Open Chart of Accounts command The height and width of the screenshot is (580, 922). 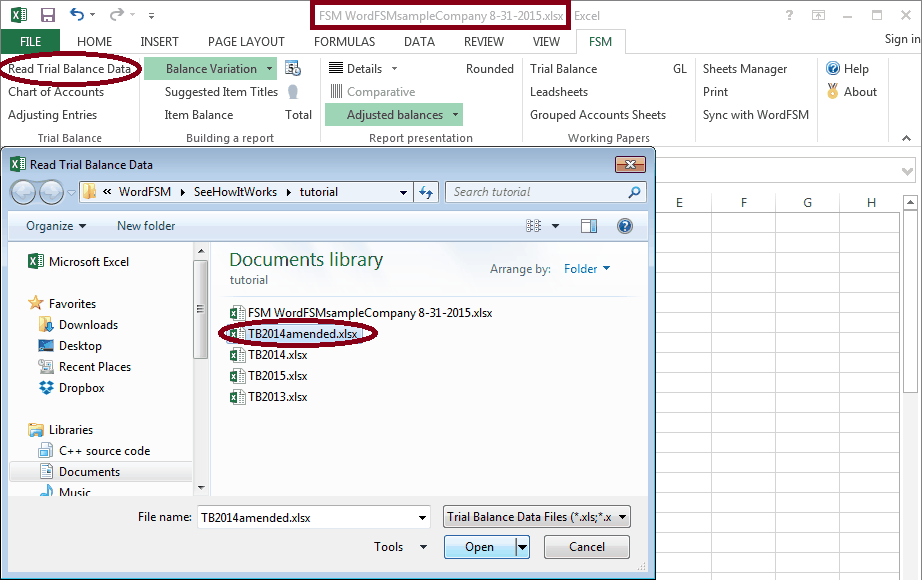(56, 92)
